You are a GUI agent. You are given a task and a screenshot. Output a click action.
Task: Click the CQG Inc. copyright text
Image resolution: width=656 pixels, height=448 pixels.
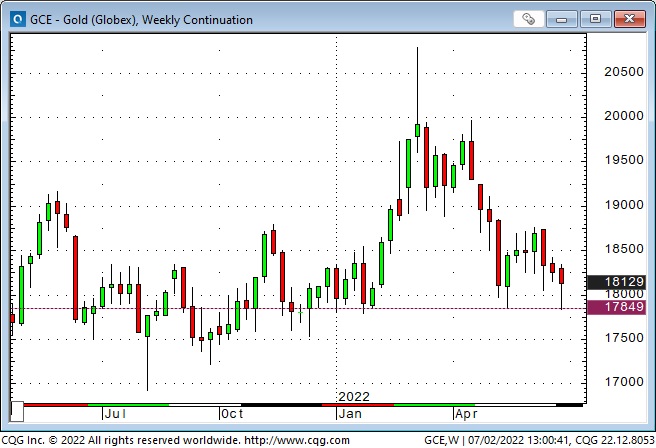pos(121,440)
